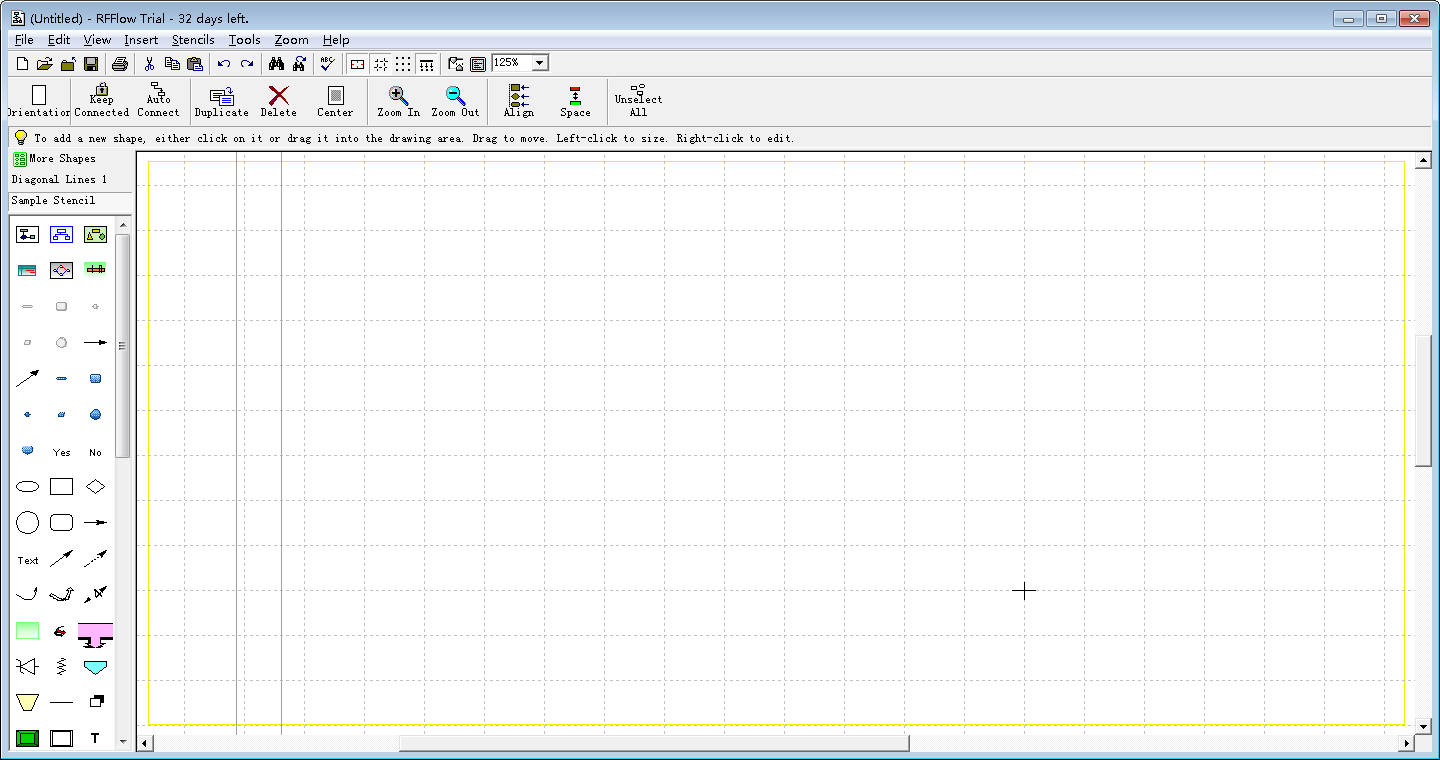
Task: Open the Space shapes tool
Action: (575, 101)
